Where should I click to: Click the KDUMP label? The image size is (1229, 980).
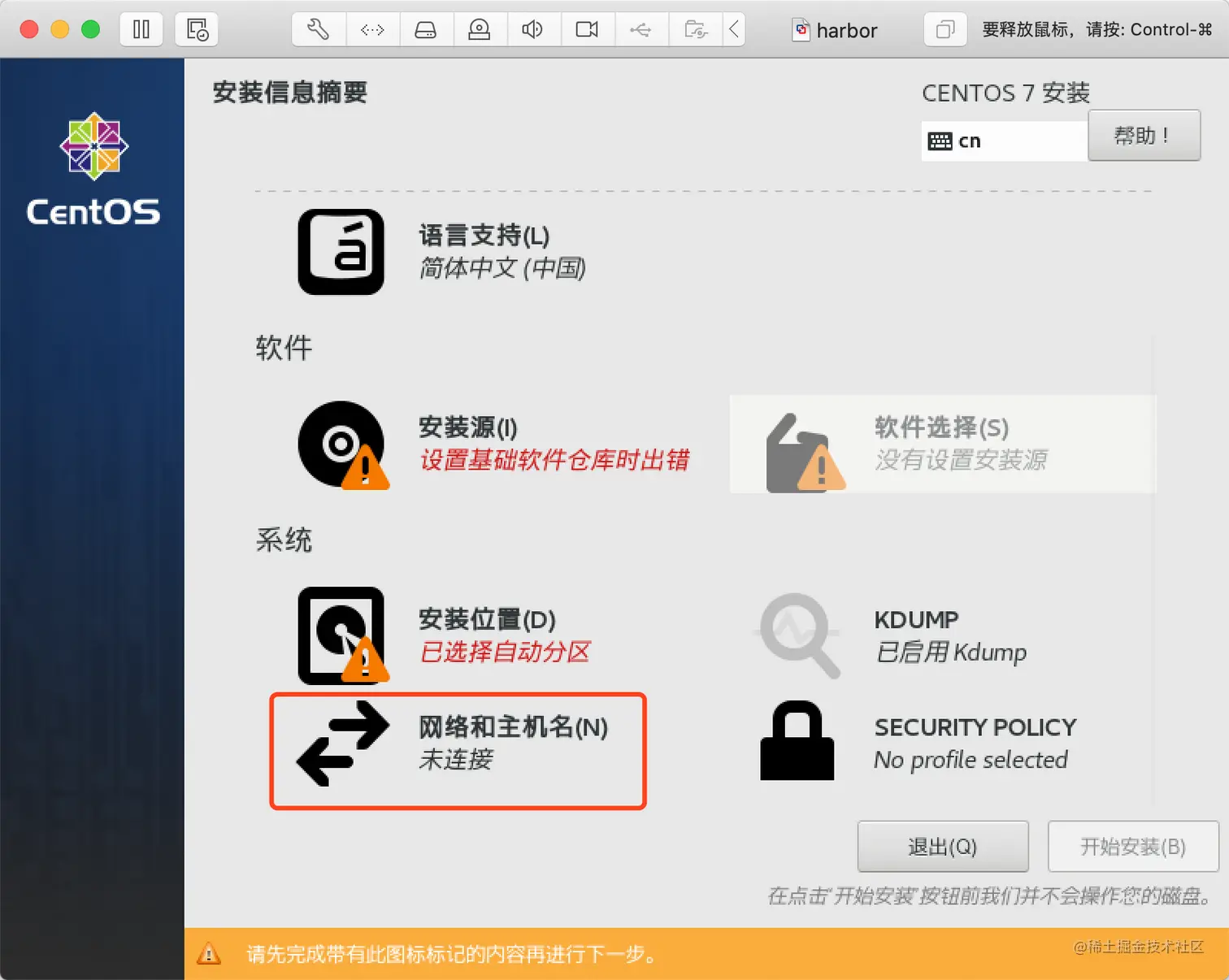916,619
